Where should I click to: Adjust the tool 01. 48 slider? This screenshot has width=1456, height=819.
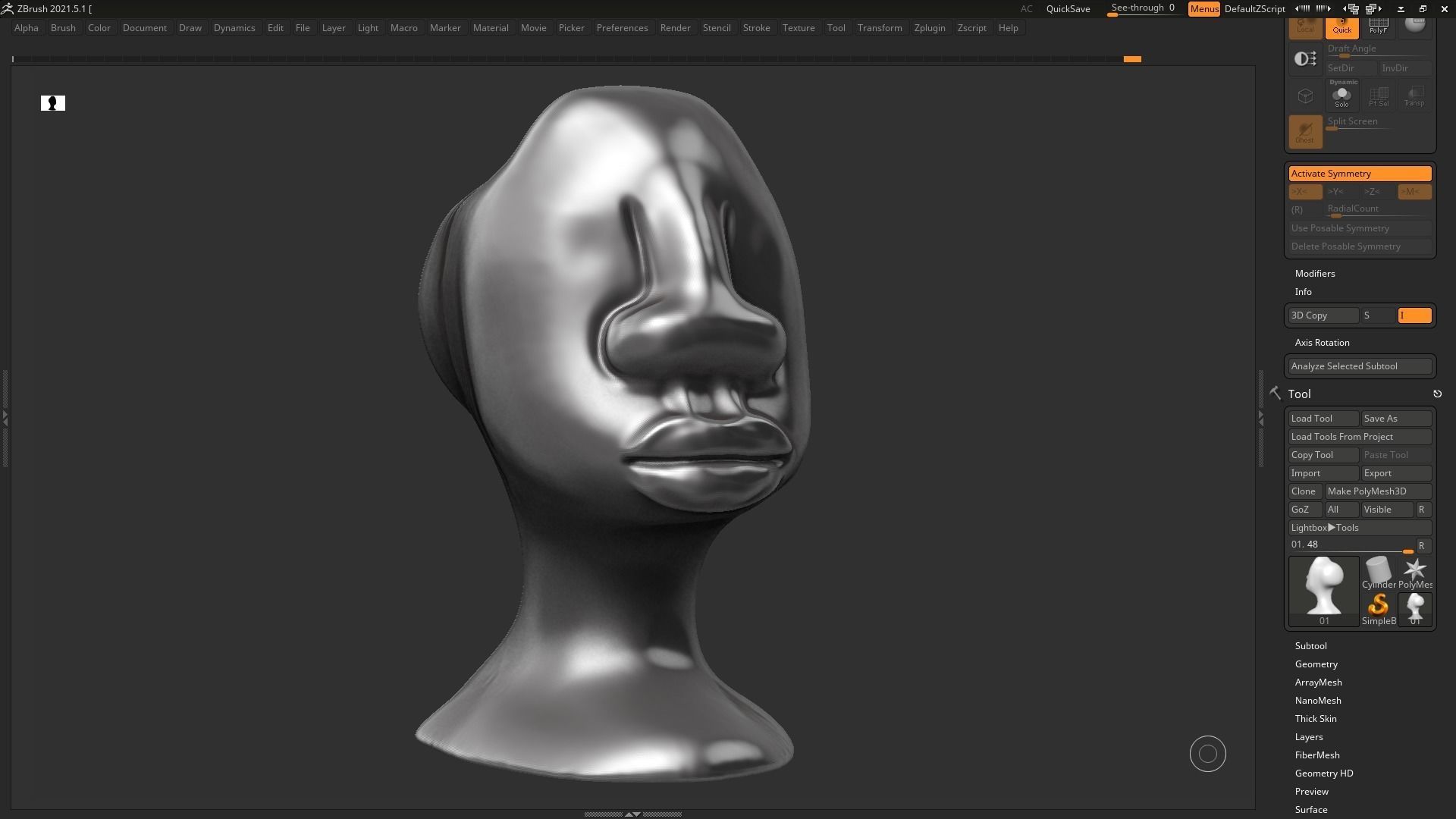point(1351,545)
